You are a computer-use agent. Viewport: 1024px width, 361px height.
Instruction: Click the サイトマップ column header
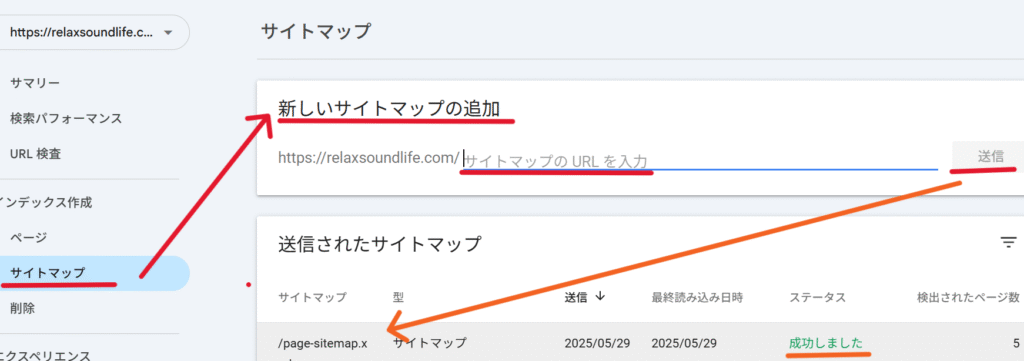click(312, 297)
